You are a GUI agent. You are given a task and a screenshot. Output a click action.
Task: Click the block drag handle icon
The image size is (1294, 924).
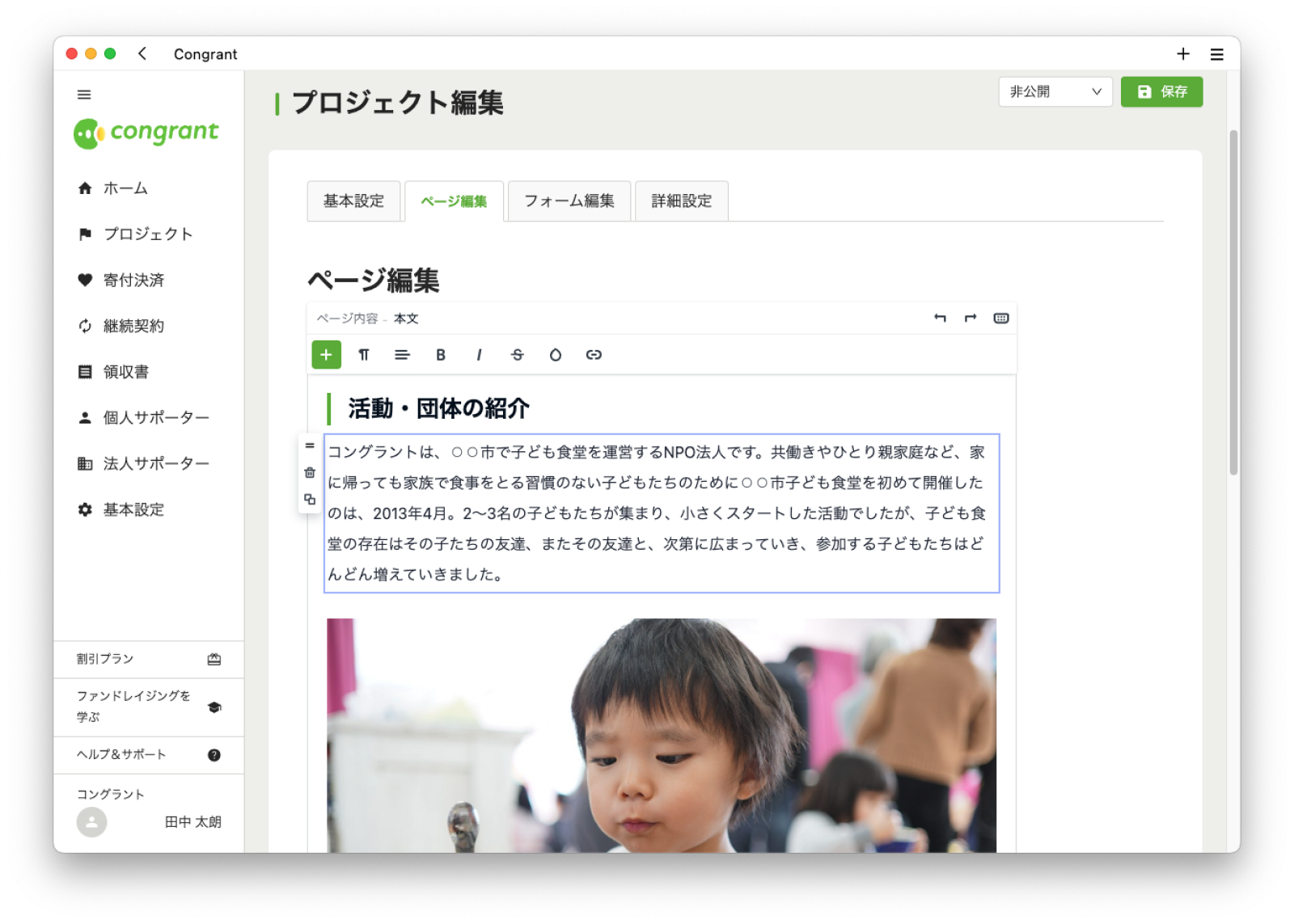(310, 446)
